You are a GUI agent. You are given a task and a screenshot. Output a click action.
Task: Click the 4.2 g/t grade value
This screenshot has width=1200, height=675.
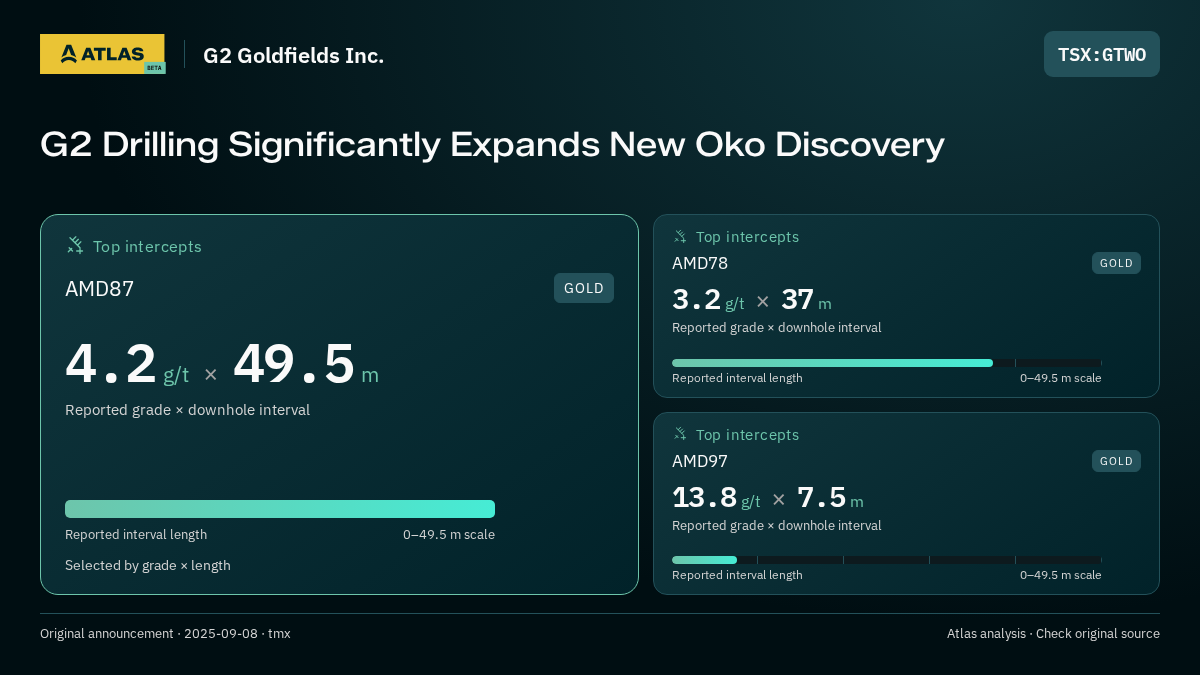127,364
